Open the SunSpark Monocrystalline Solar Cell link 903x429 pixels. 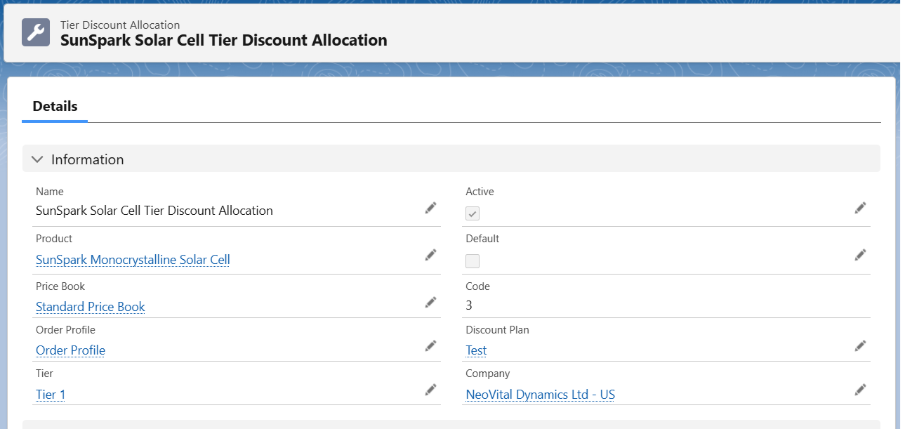click(133, 260)
